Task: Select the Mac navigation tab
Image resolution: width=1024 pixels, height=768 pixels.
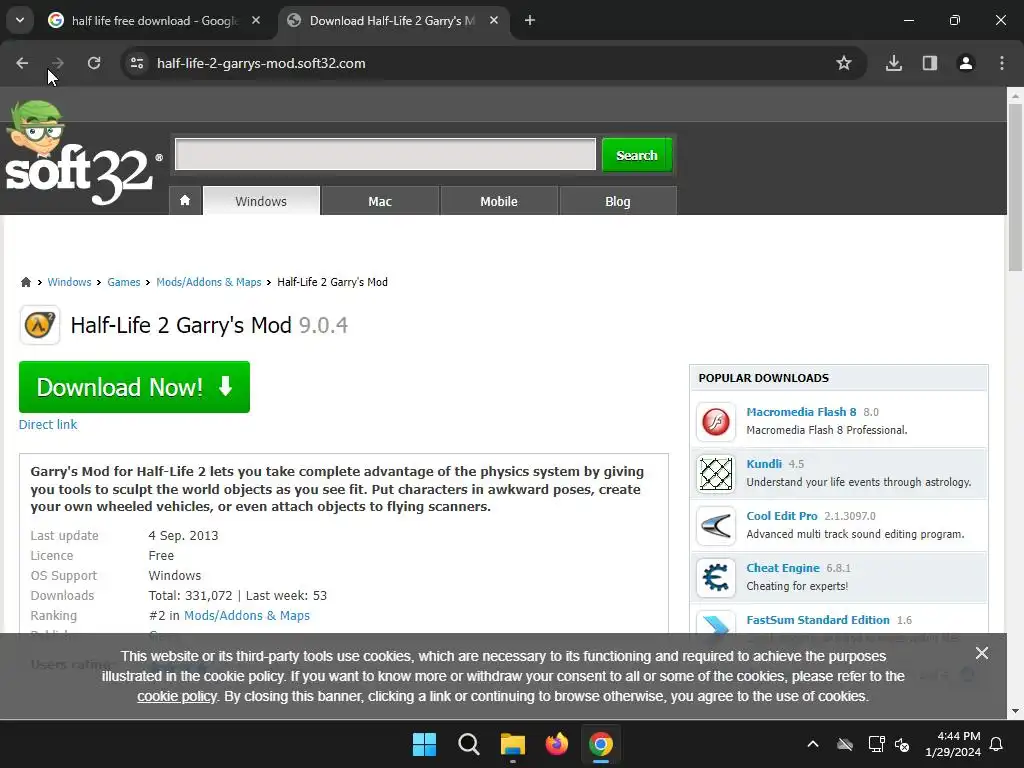Action: 380,201
